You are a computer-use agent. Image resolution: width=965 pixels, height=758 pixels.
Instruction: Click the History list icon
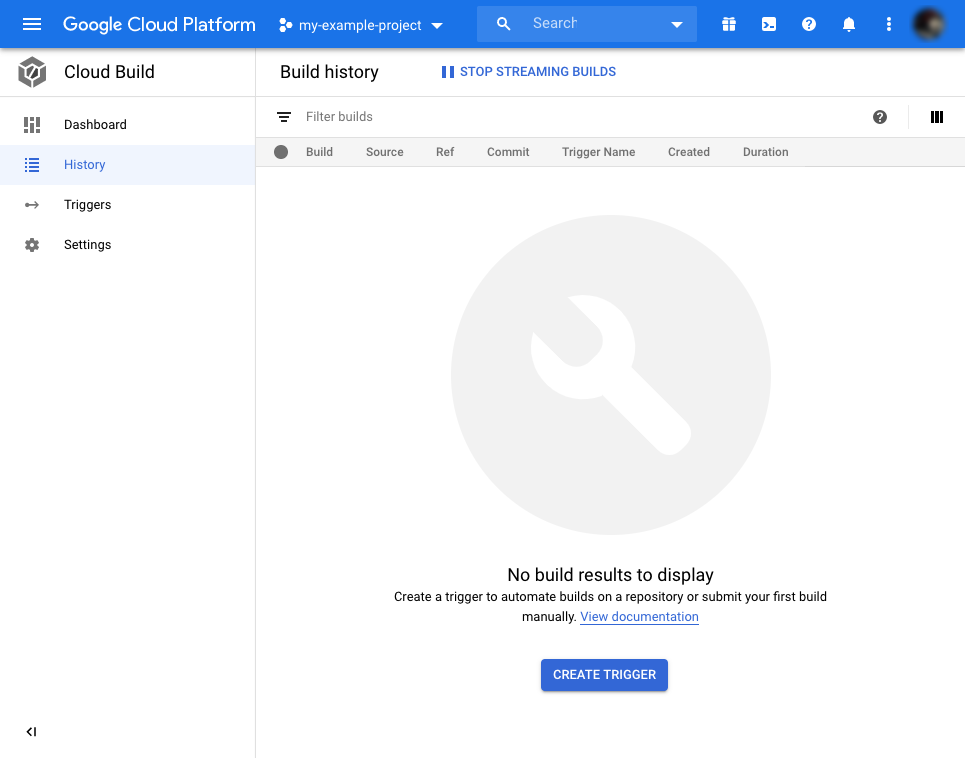tap(32, 165)
